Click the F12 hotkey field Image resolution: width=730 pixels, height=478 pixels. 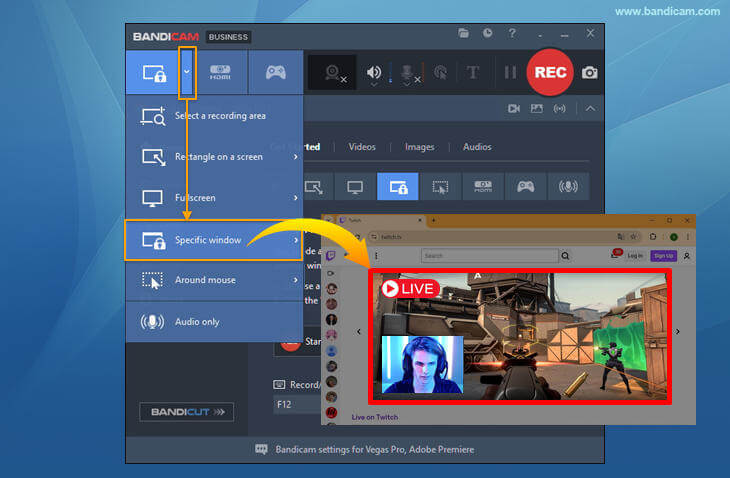pyautogui.click(x=298, y=404)
